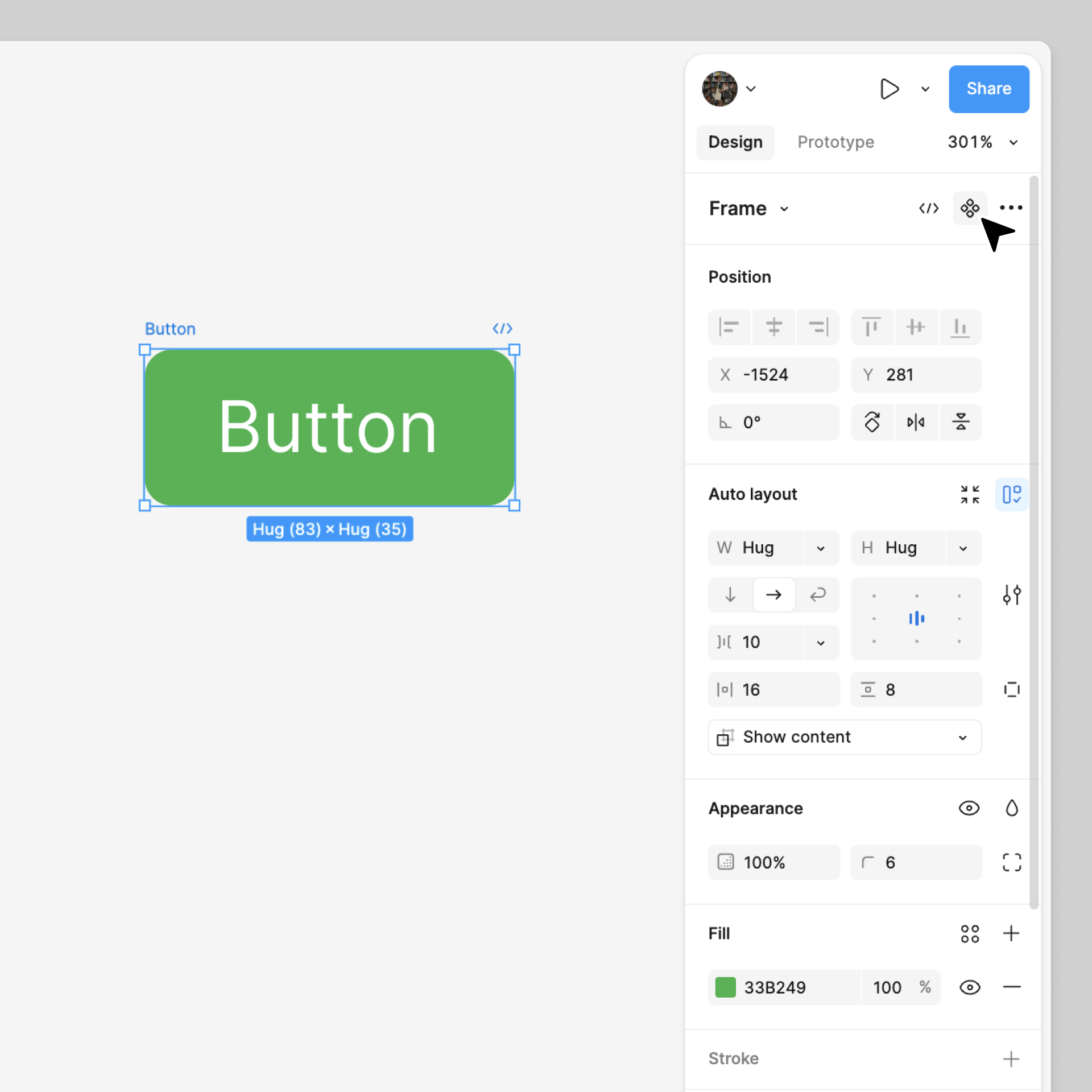Click the X position input field
This screenshot has height=1092, width=1092.
(x=773, y=375)
